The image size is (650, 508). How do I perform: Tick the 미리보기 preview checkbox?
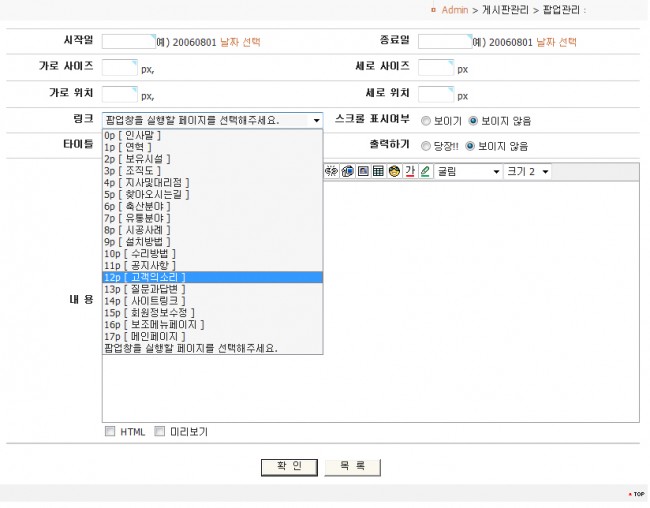(160, 432)
